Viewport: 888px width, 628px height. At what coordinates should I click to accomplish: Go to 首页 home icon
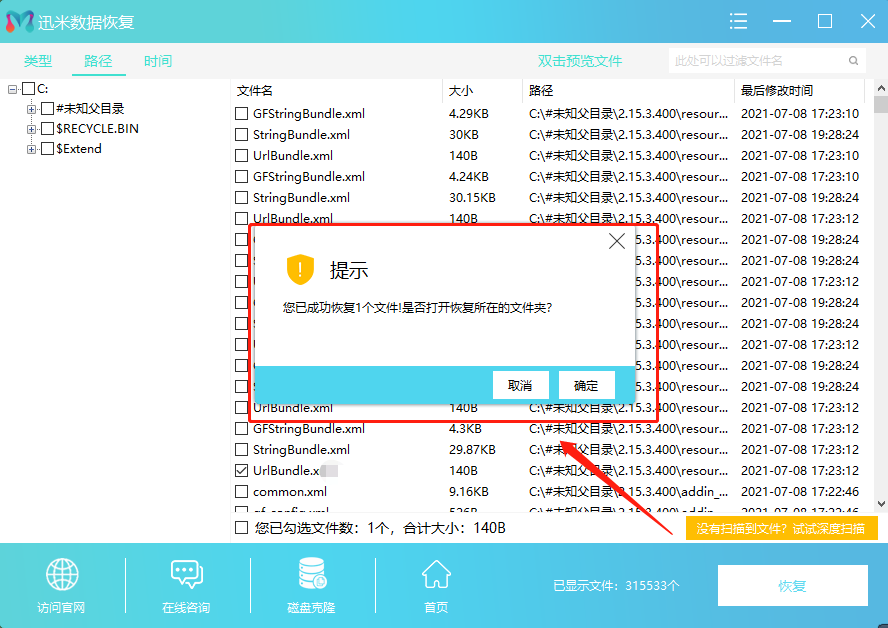pyautogui.click(x=435, y=577)
